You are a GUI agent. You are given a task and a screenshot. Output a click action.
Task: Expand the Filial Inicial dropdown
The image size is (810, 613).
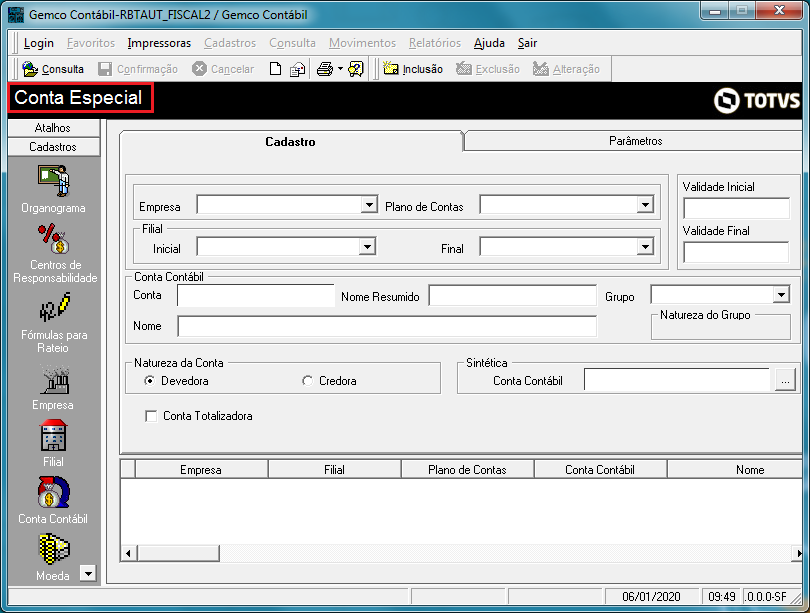pos(367,247)
